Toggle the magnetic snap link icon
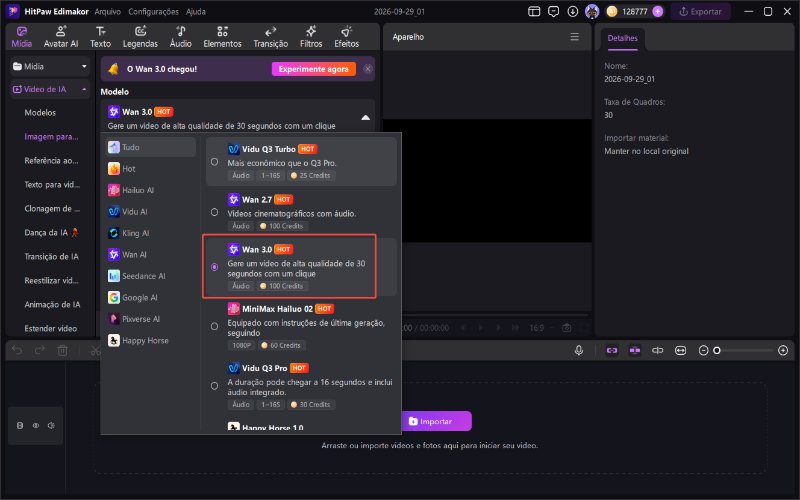 (x=612, y=351)
